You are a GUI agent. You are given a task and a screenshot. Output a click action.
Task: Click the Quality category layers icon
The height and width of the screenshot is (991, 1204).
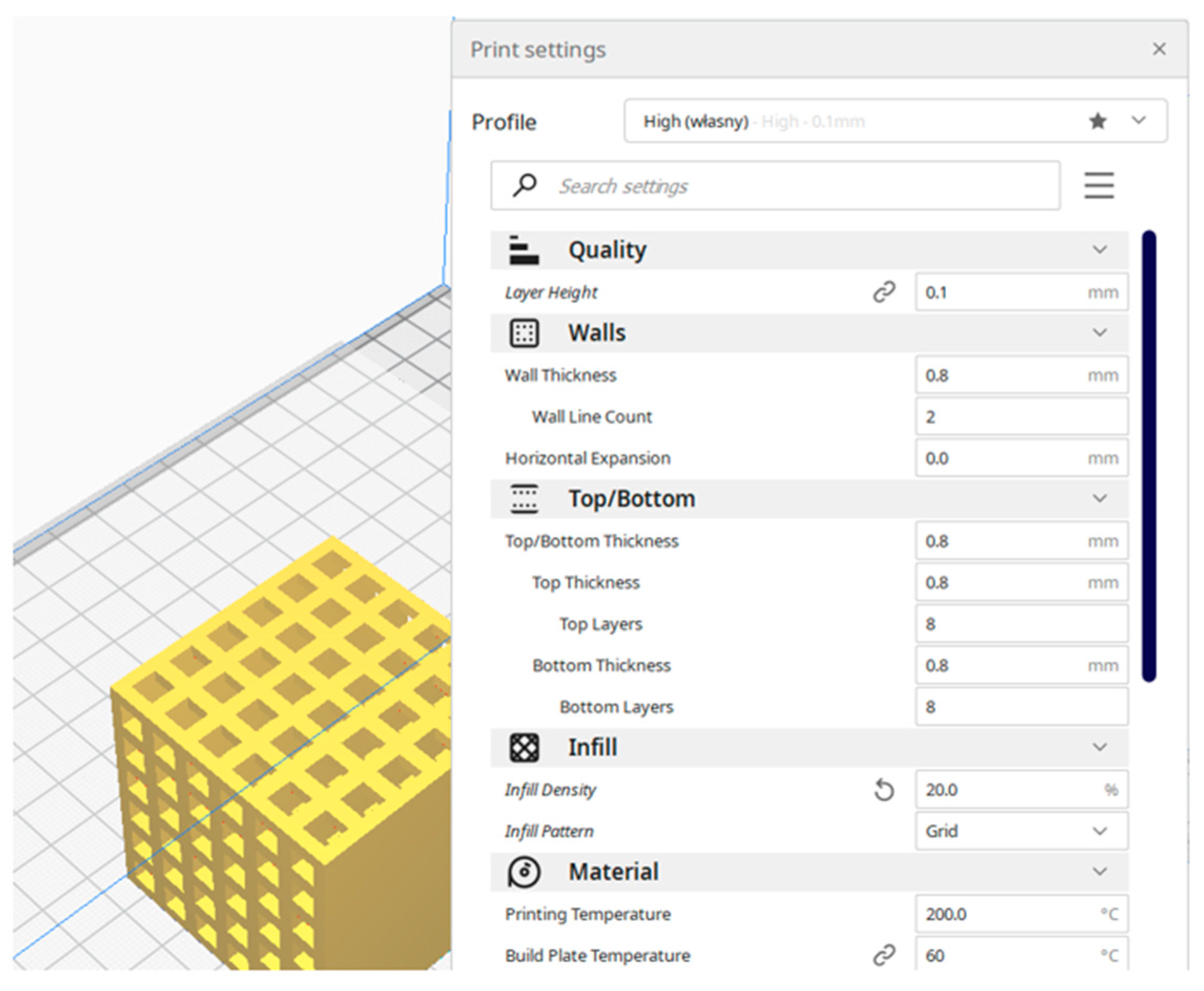(524, 250)
